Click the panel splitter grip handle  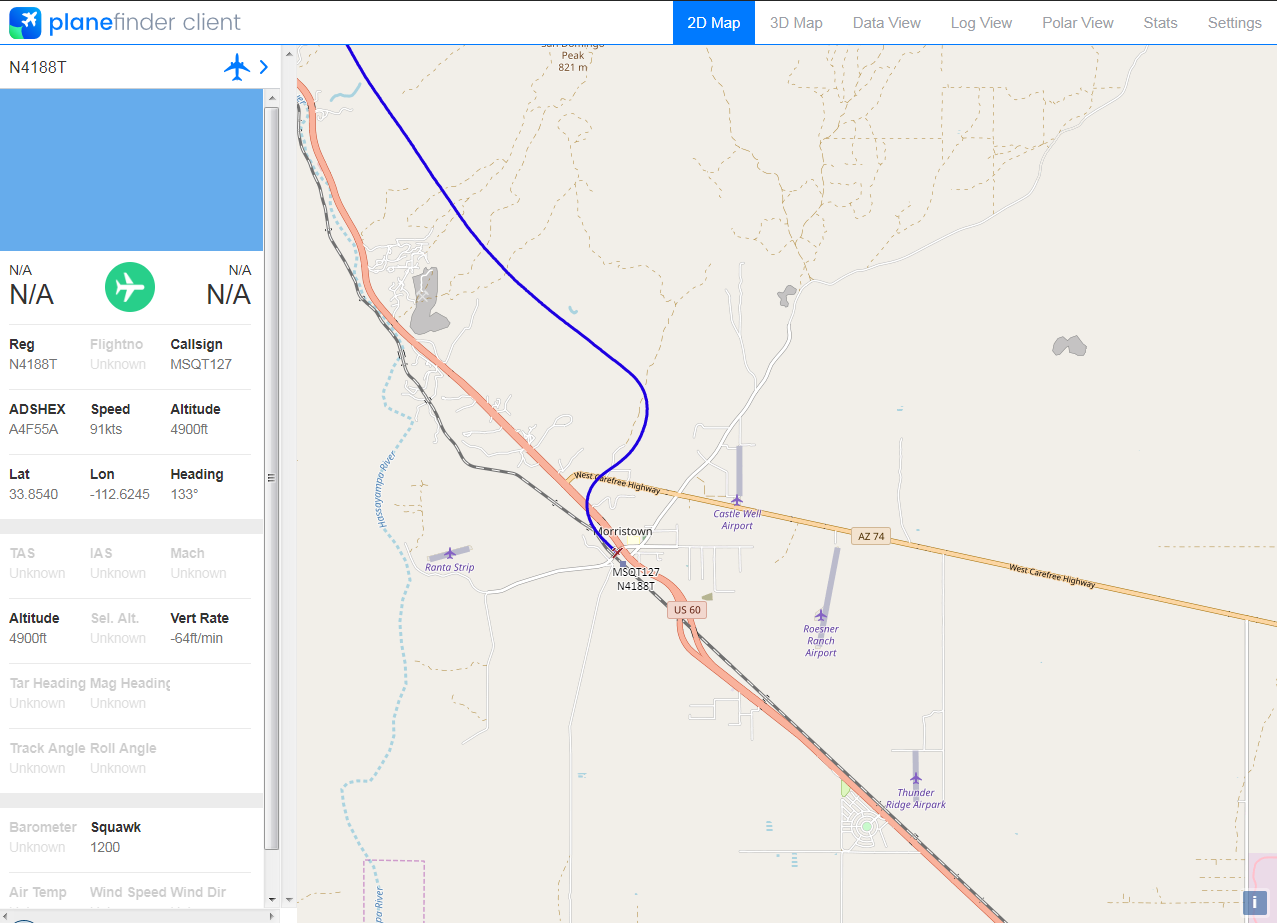pyautogui.click(x=269, y=478)
